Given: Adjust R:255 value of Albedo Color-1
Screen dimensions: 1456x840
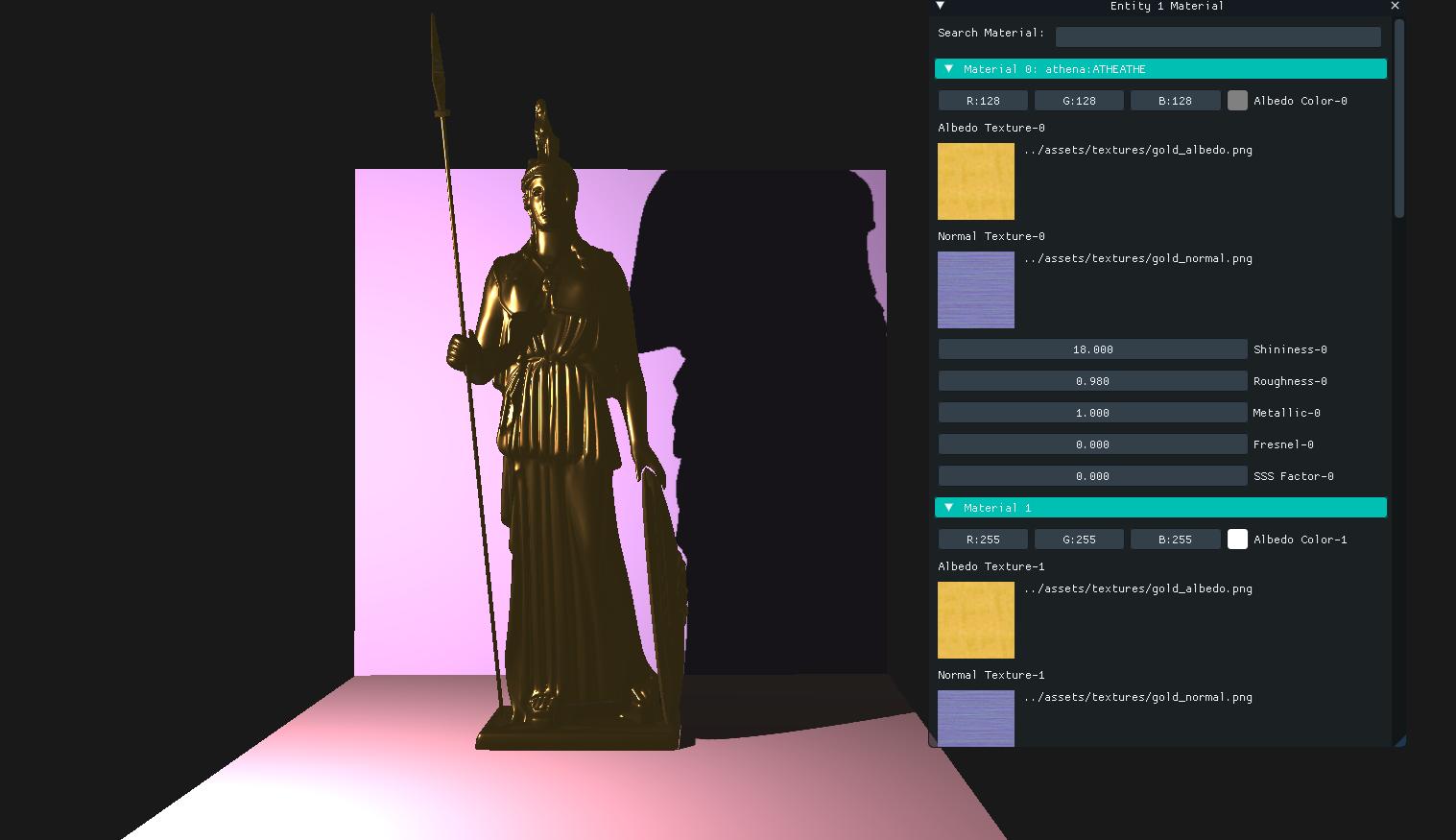Looking at the screenshot, I should (x=983, y=540).
